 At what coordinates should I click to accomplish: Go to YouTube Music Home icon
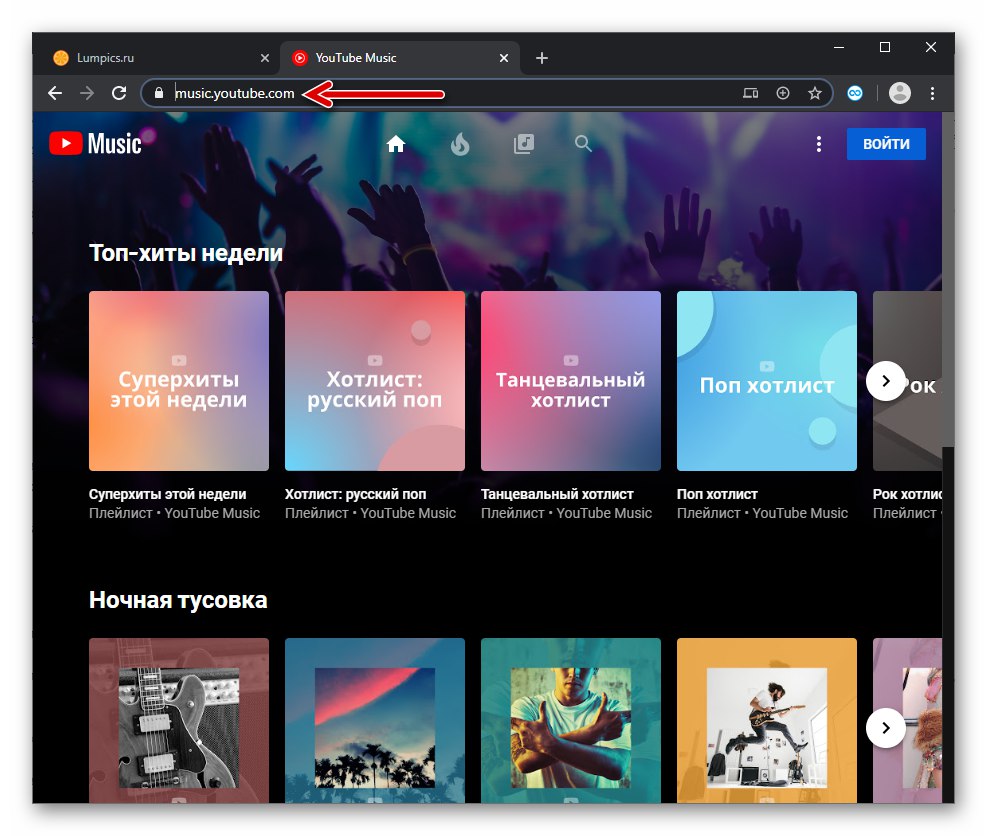[395, 144]
